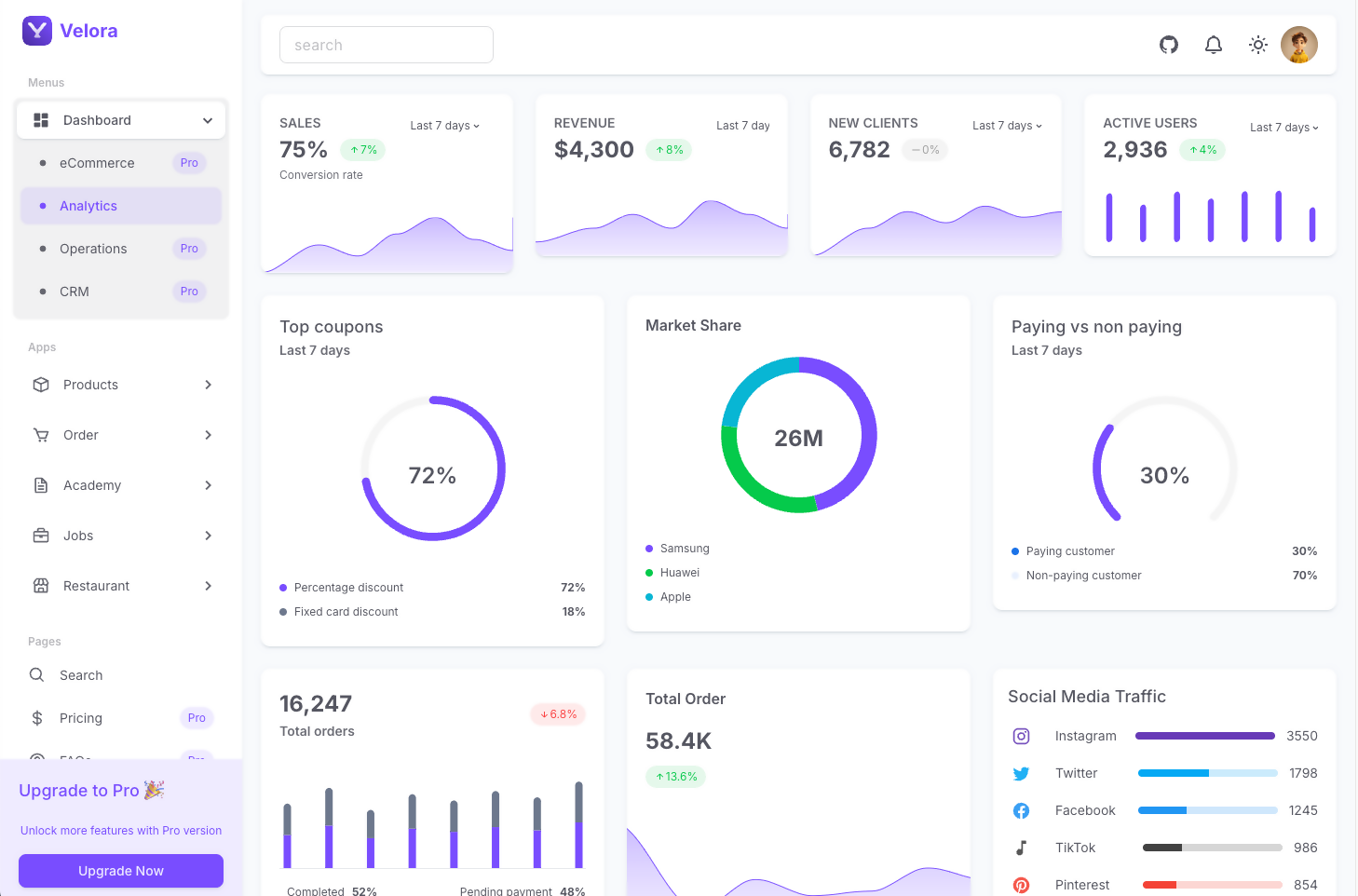Click the user avatar photo
Screen dimensions: 1358x896
pos(1298,45)
